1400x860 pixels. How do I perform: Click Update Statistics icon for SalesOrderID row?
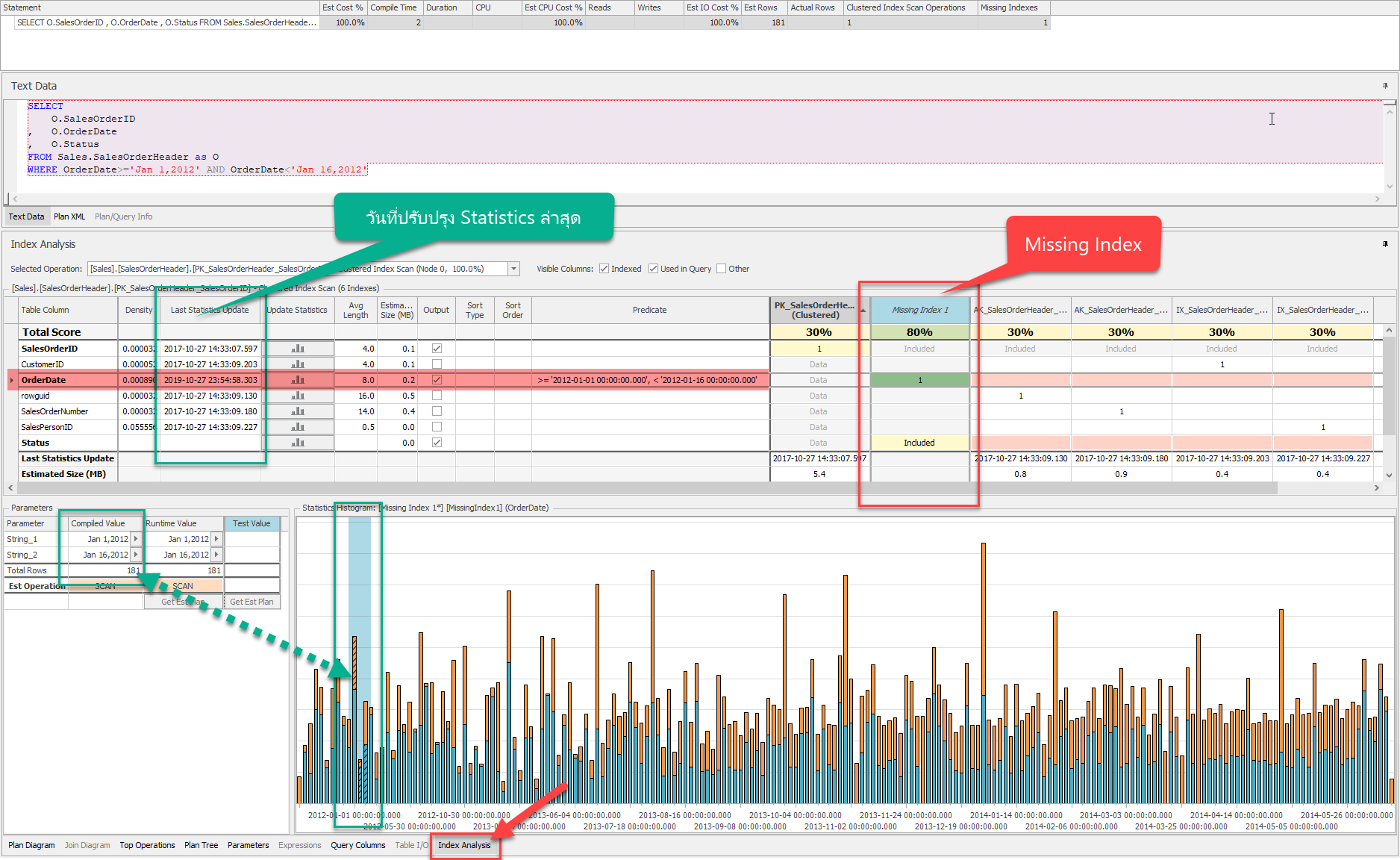298,349
